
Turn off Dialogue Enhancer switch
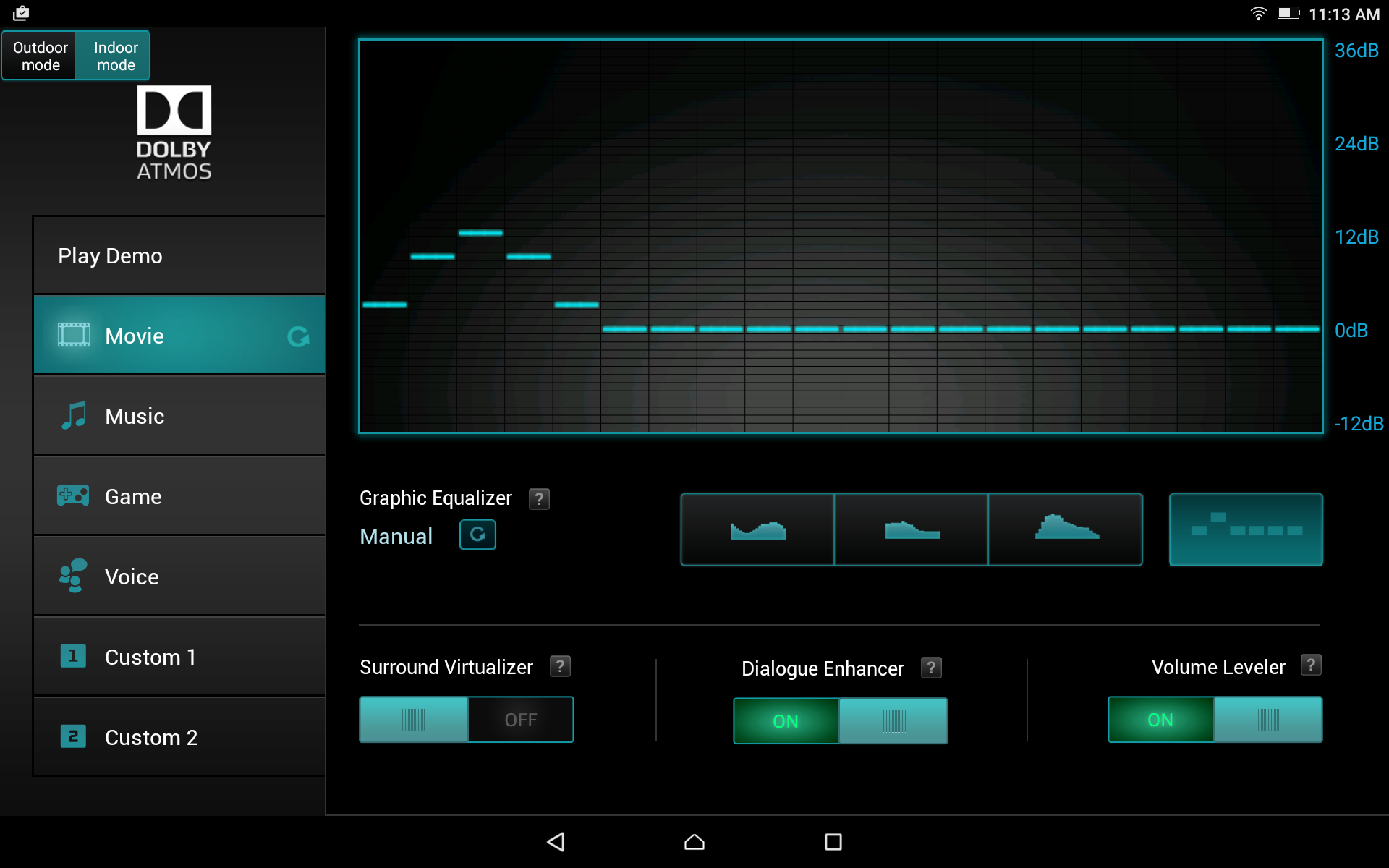pos(840,721)
